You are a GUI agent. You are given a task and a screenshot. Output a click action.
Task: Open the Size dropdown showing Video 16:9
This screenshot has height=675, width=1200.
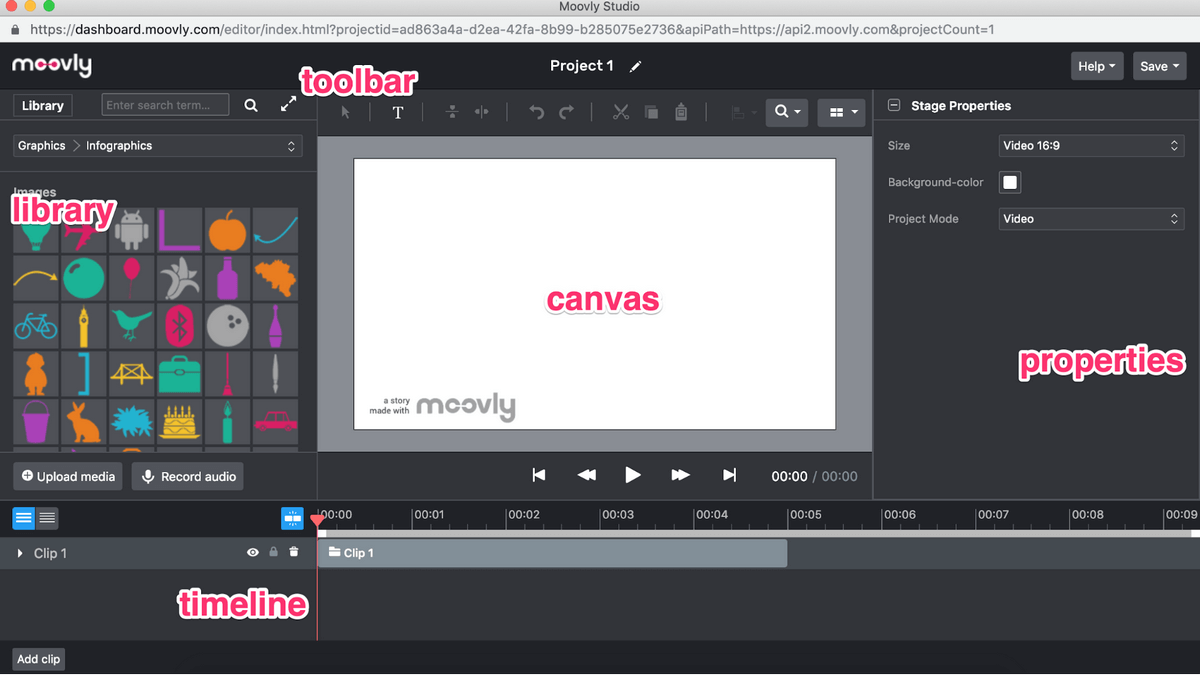[1092, 146]
